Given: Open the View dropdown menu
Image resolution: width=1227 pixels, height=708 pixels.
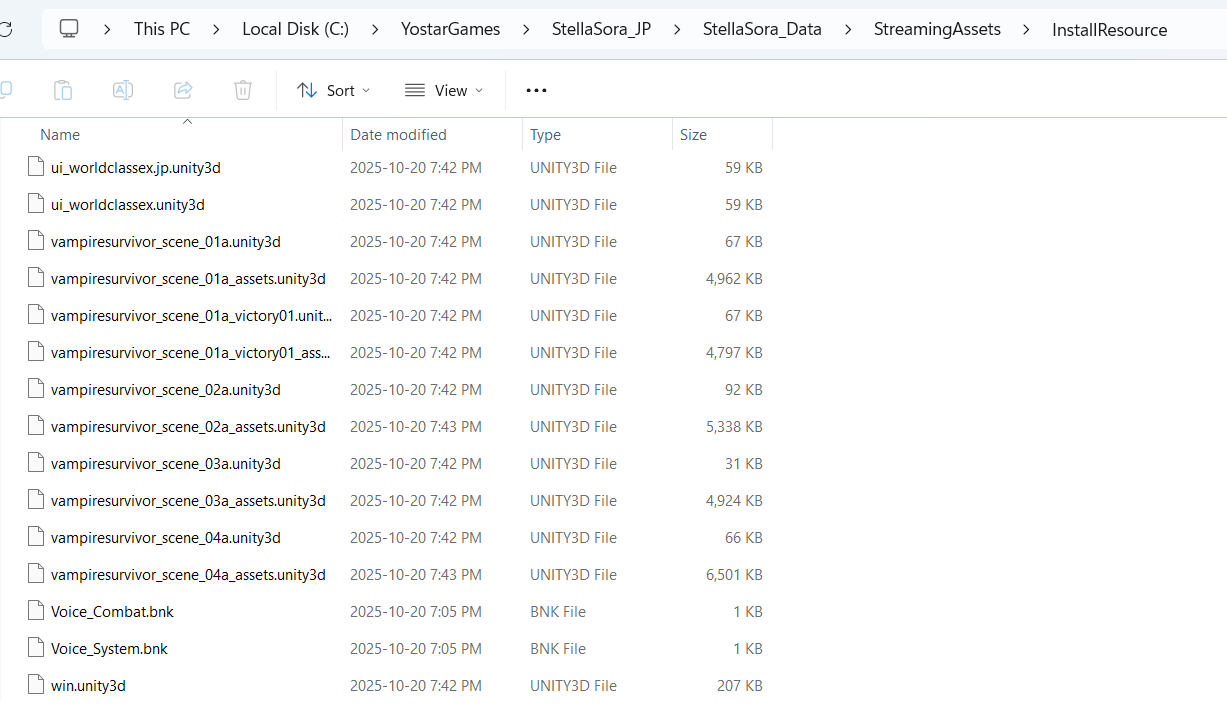Looking at the screenshot, I should tap(444, 90).
